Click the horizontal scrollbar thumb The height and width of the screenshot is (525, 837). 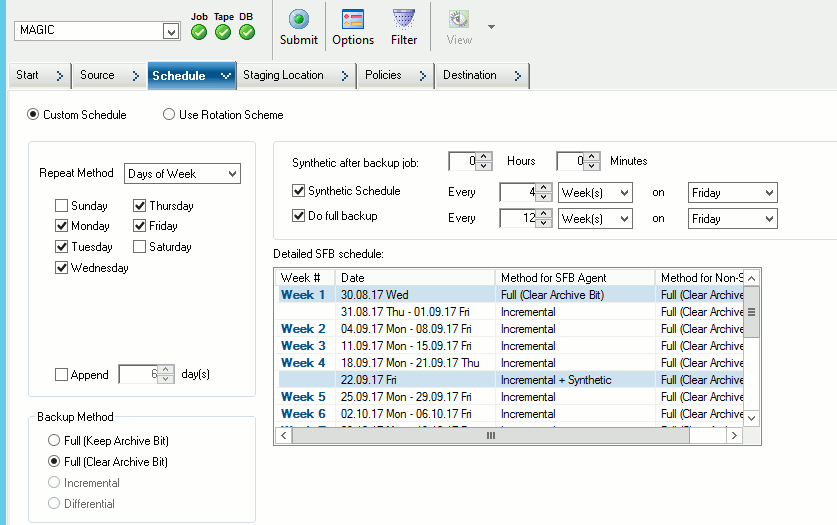[x=491, y=435]
